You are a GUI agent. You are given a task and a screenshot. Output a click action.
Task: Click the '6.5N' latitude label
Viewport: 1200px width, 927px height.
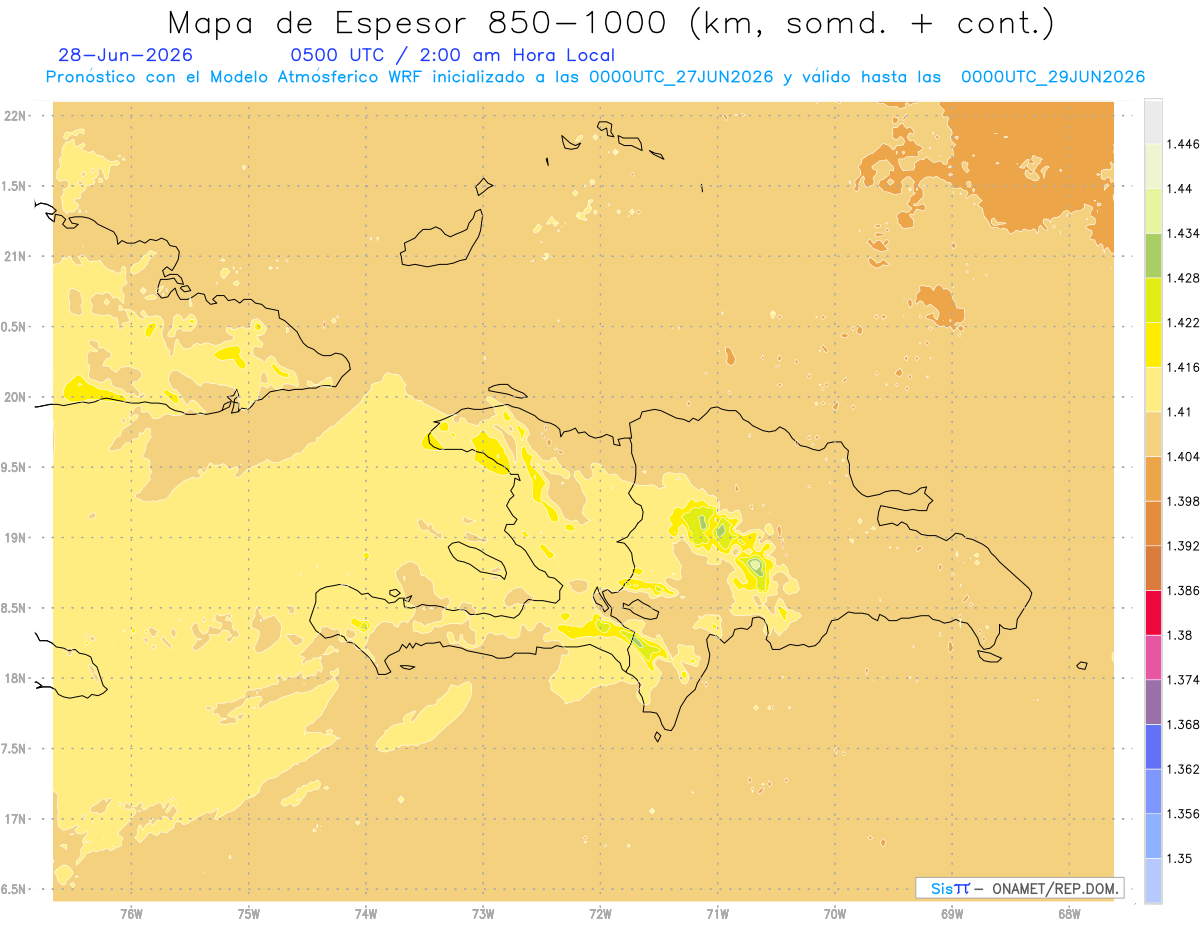tap(15, 890)
